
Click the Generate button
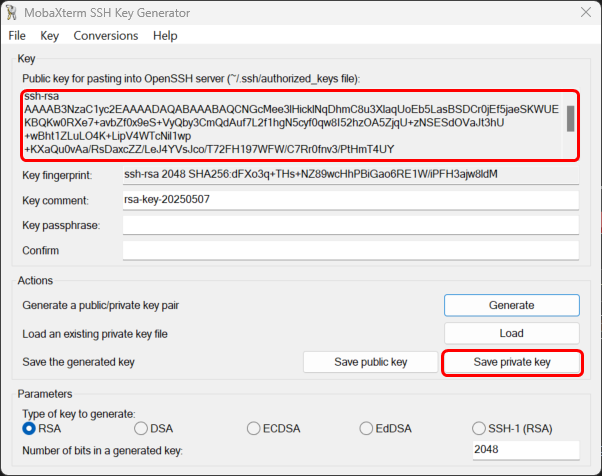click(x=511, y=305)
